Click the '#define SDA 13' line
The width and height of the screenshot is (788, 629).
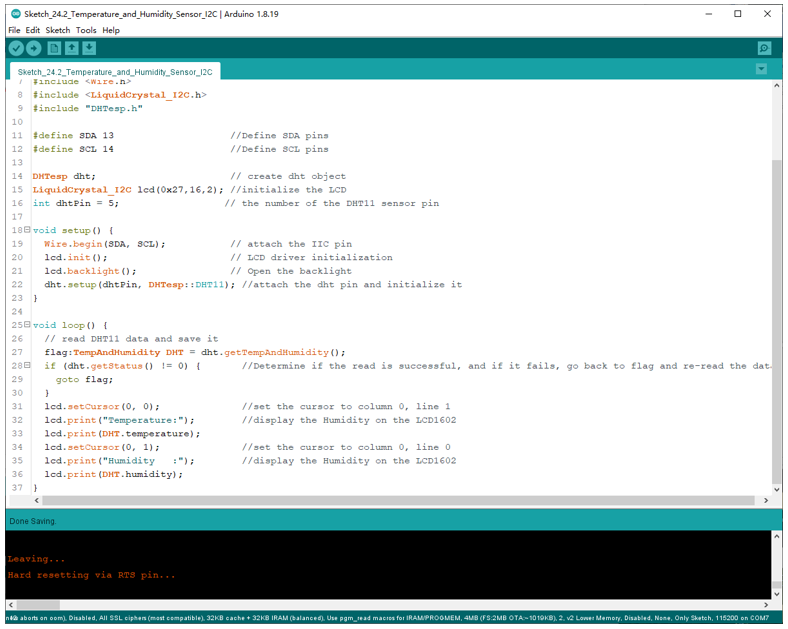click(x=73, y=136)
